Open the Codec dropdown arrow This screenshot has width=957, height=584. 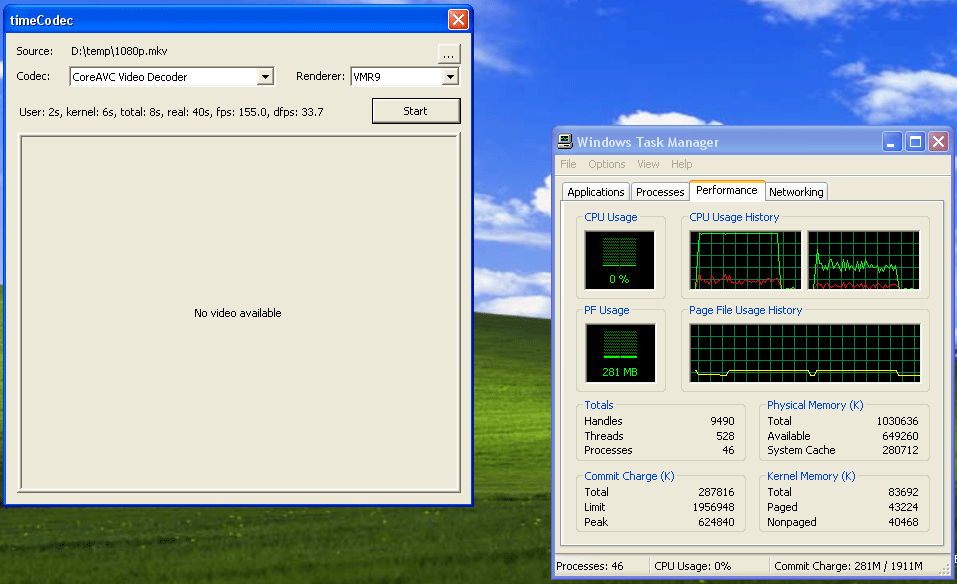click(x=265, y=77)
